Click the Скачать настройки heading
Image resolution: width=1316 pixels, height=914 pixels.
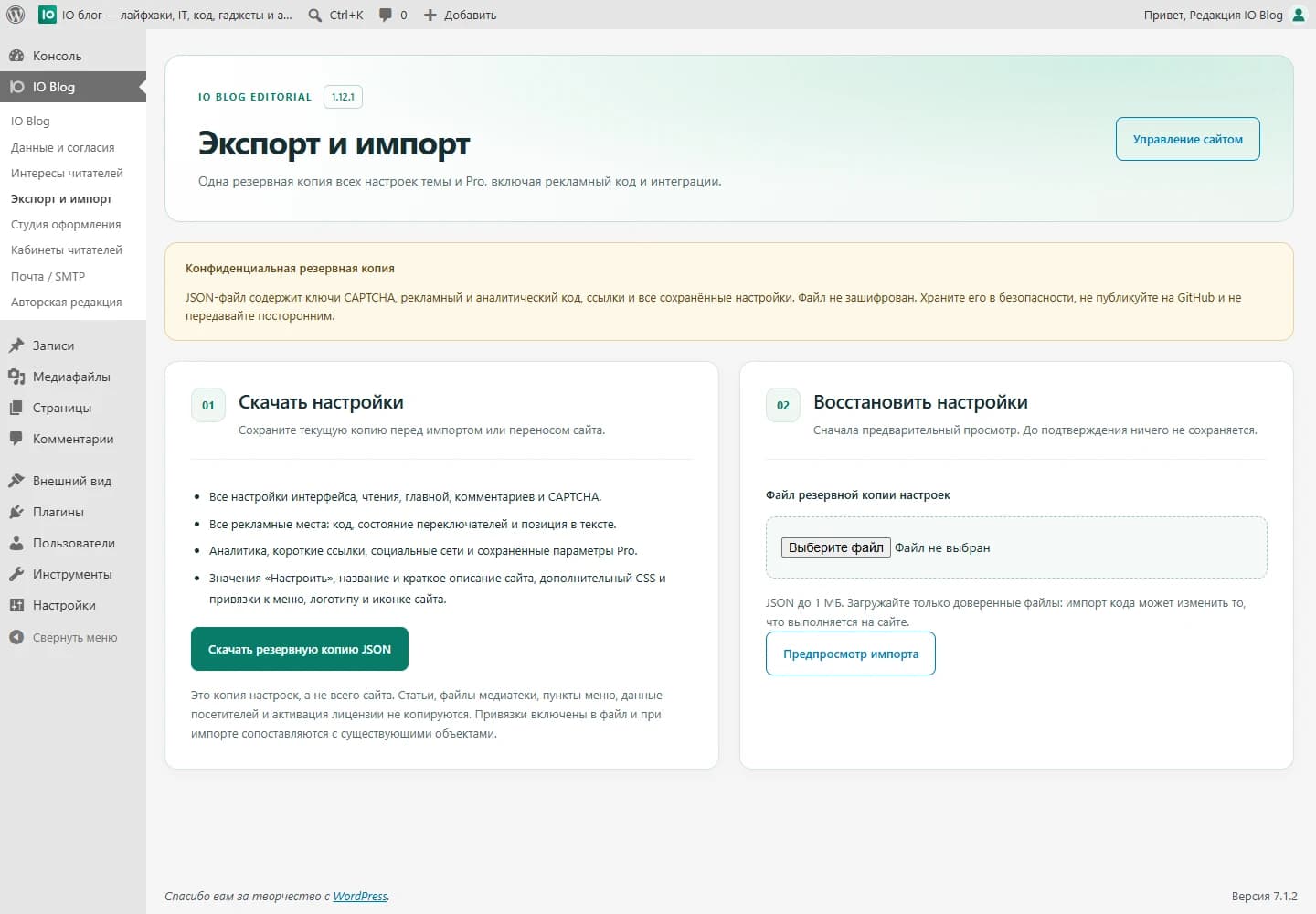point(321,402)
